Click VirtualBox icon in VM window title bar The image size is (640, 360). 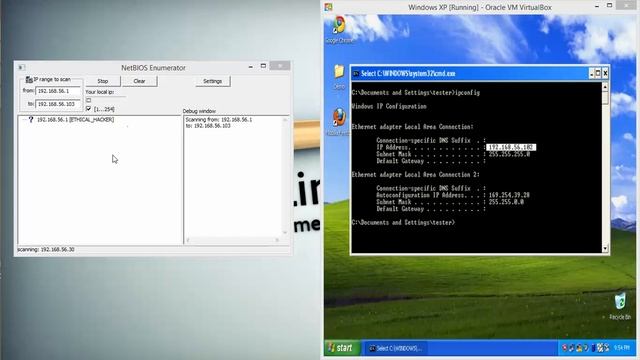[x=329, y=7]
